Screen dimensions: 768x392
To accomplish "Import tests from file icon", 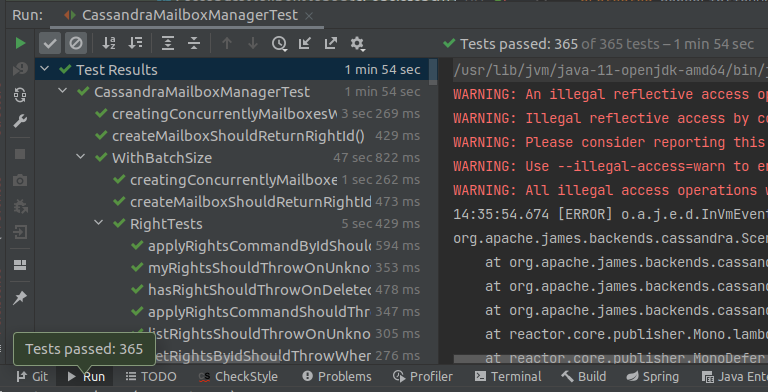I will click(305, 43).
